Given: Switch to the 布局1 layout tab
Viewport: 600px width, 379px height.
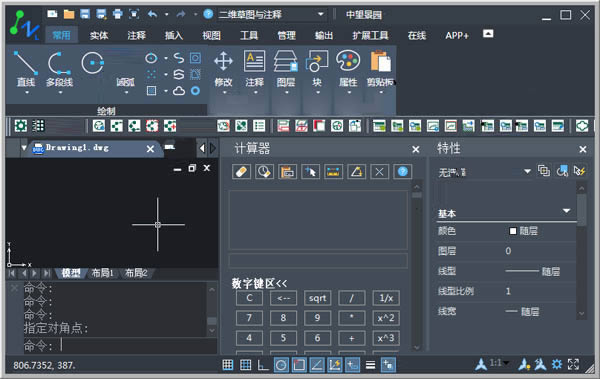Looking at the screenshot, I should 102,273.
